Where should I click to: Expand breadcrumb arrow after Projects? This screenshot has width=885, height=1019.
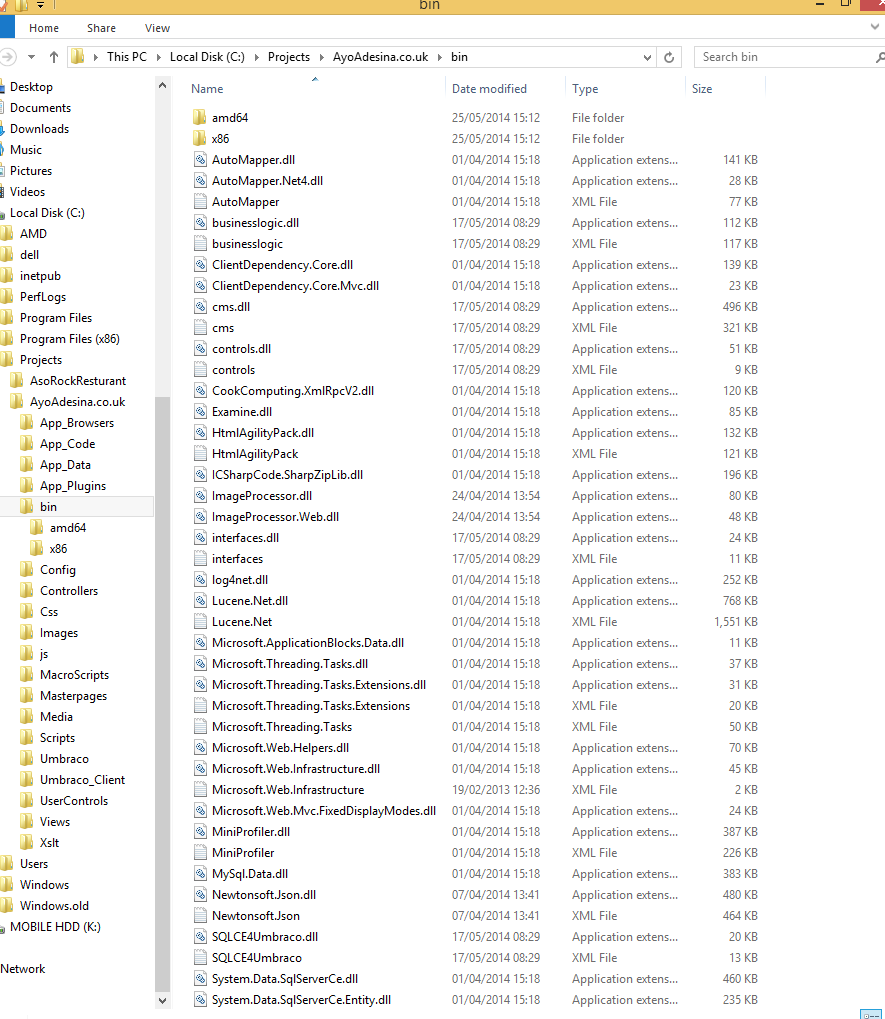pos(321,57)
